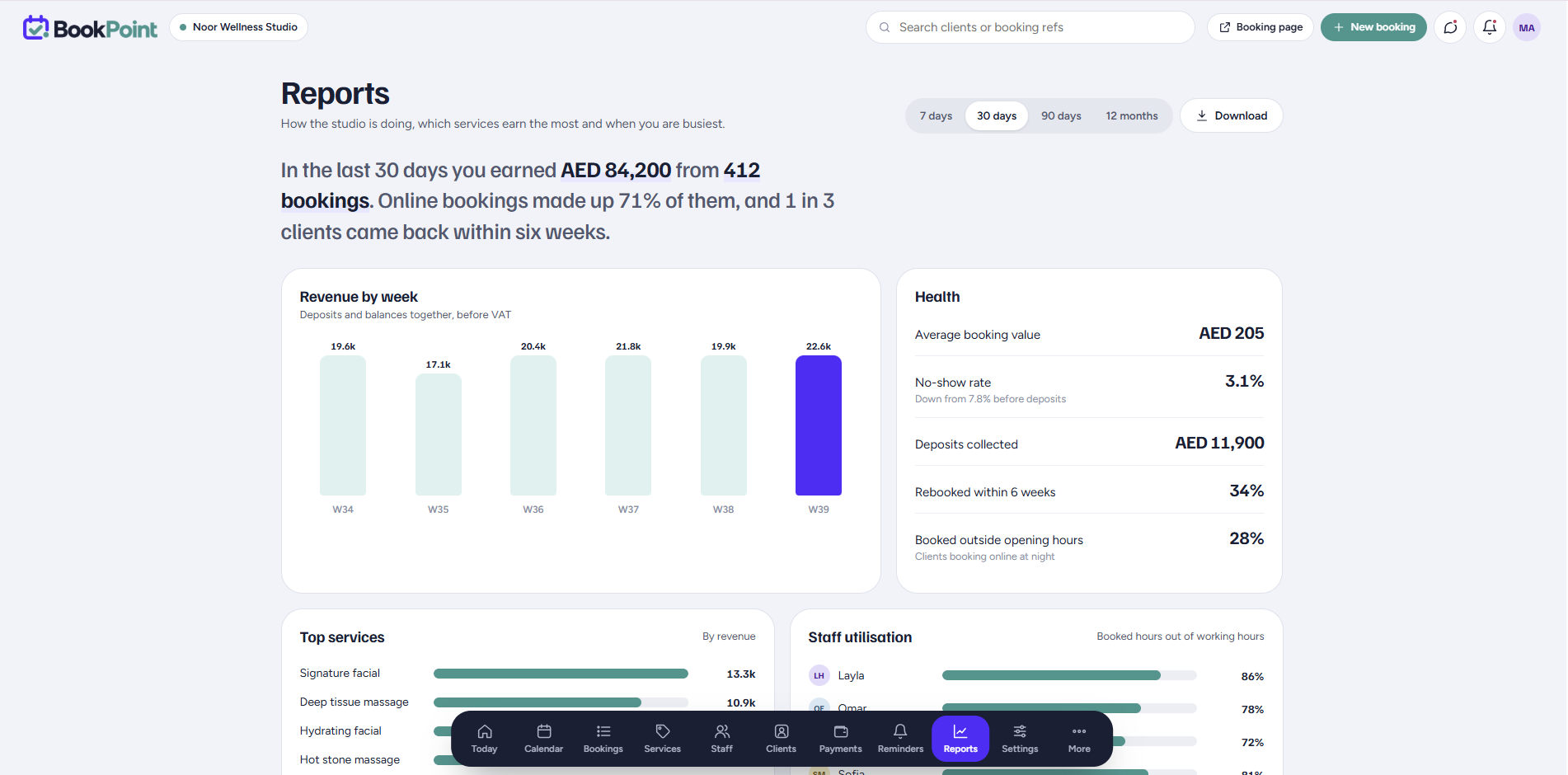Go to Today in the bottom nav

(x=485, y=739)
